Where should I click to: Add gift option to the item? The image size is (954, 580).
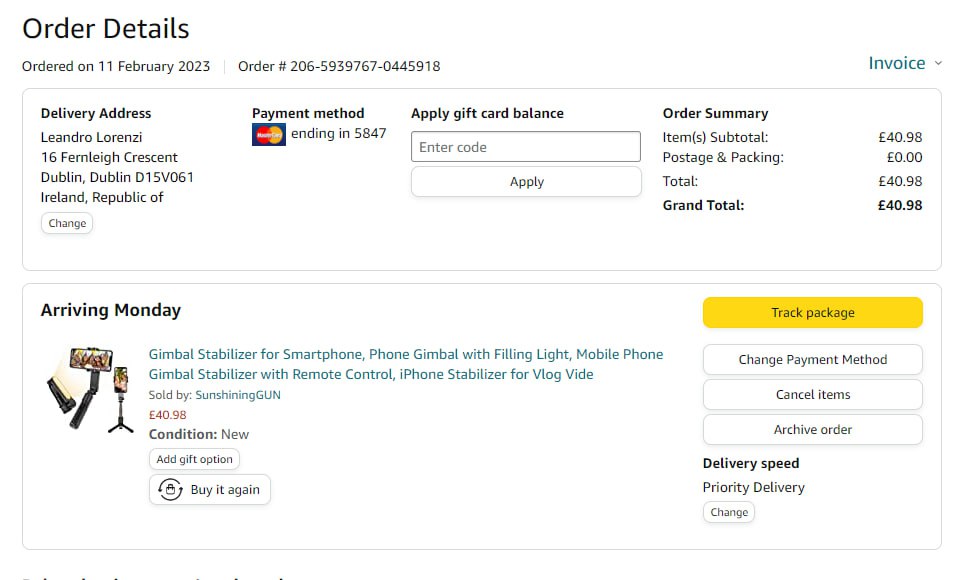pyautogui.click(x=195, y=460)
